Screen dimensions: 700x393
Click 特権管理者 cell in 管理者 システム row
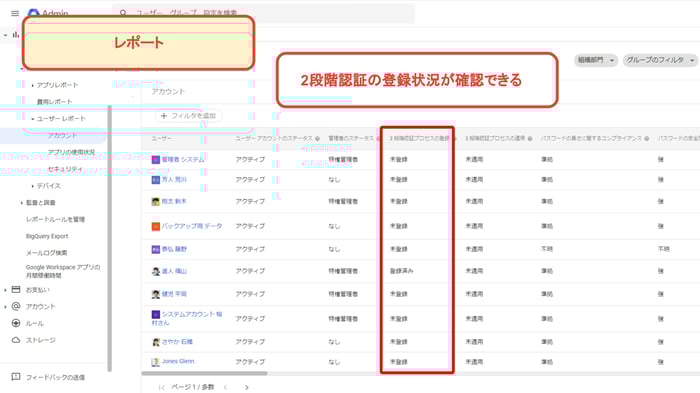click(343, 159)
